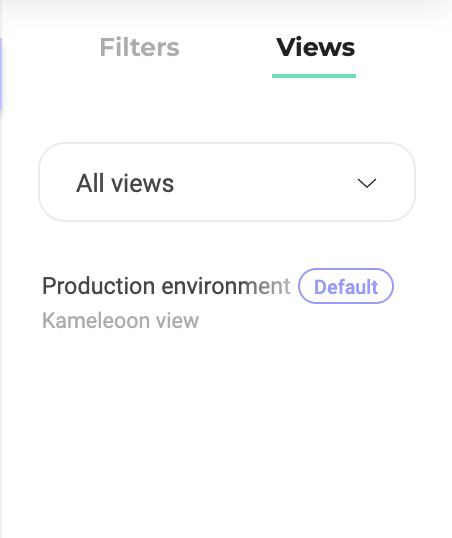Screen dimensions: 452x538
Task: Switch to the Filters tab
Action: [139, 47]
